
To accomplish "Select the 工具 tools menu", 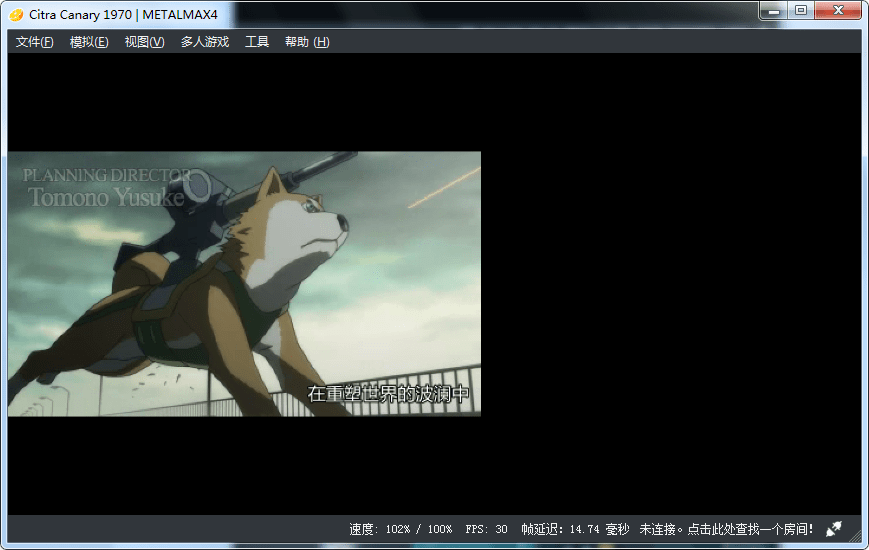I will 257,42.
